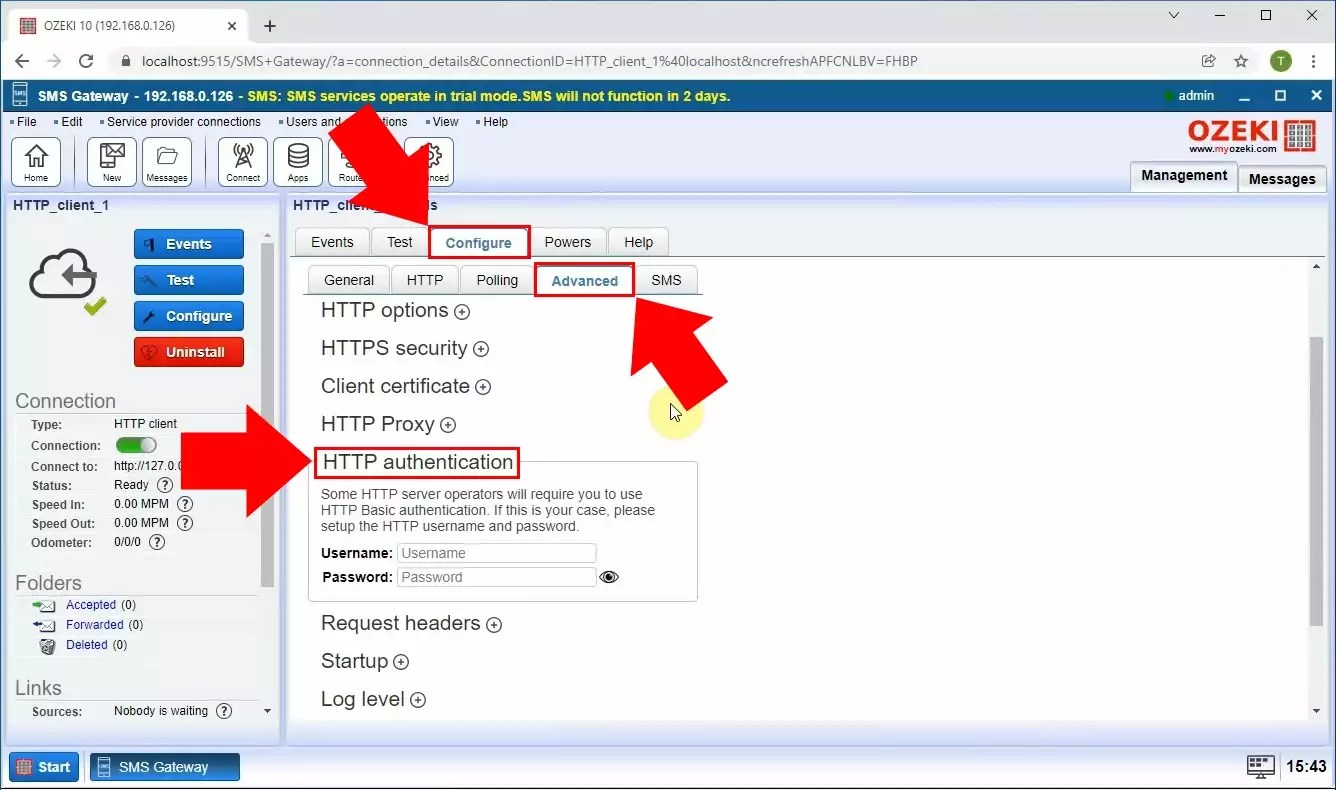Switch to the Management view tab

(1184, 176)
